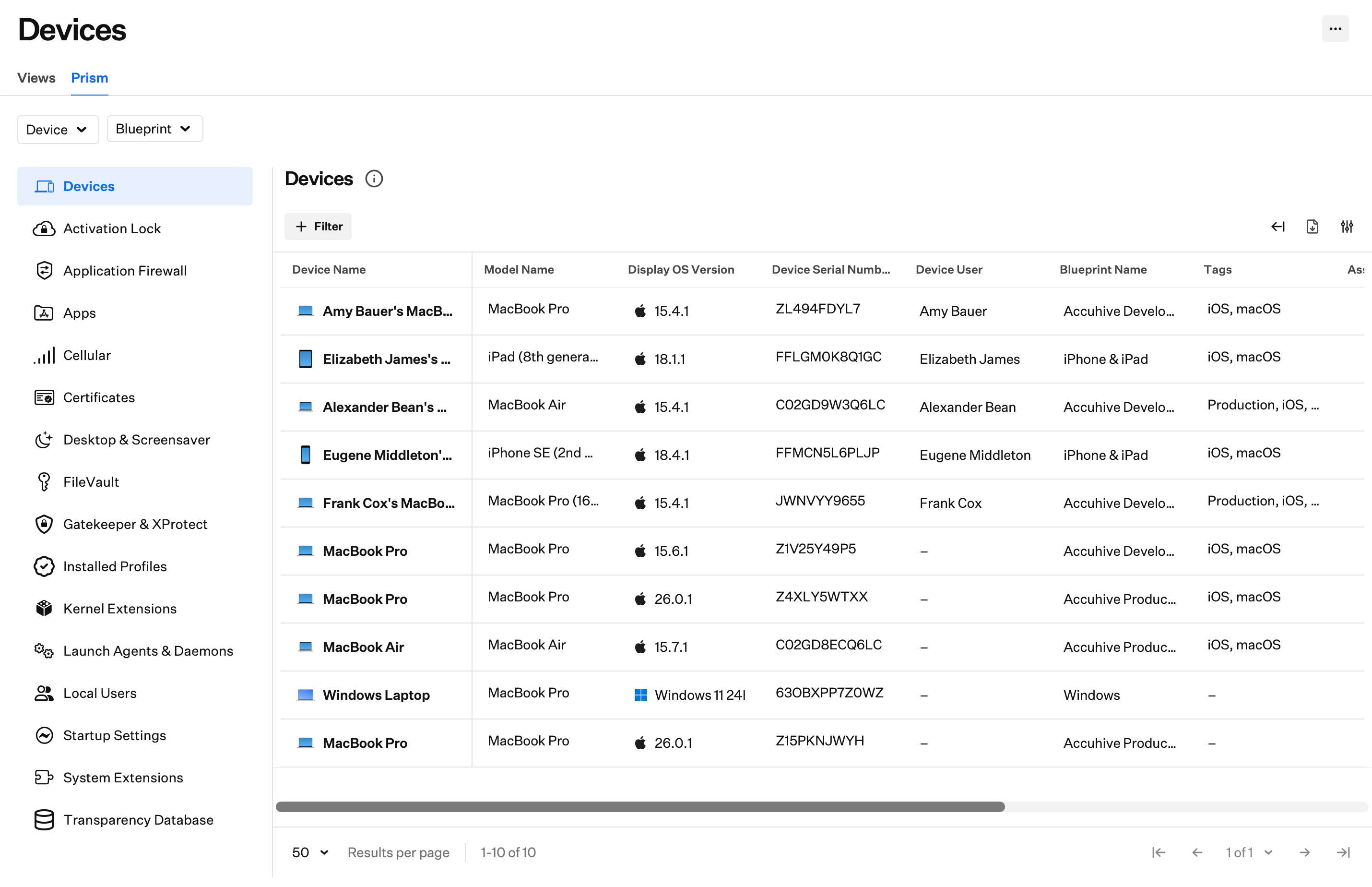Sort by the Device Name column header

click(329, 270)
